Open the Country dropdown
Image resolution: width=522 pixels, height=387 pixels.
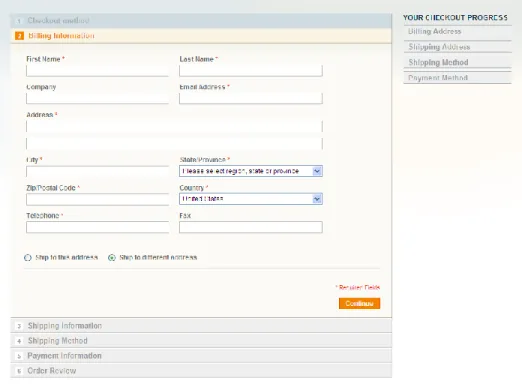click(251, 199)
